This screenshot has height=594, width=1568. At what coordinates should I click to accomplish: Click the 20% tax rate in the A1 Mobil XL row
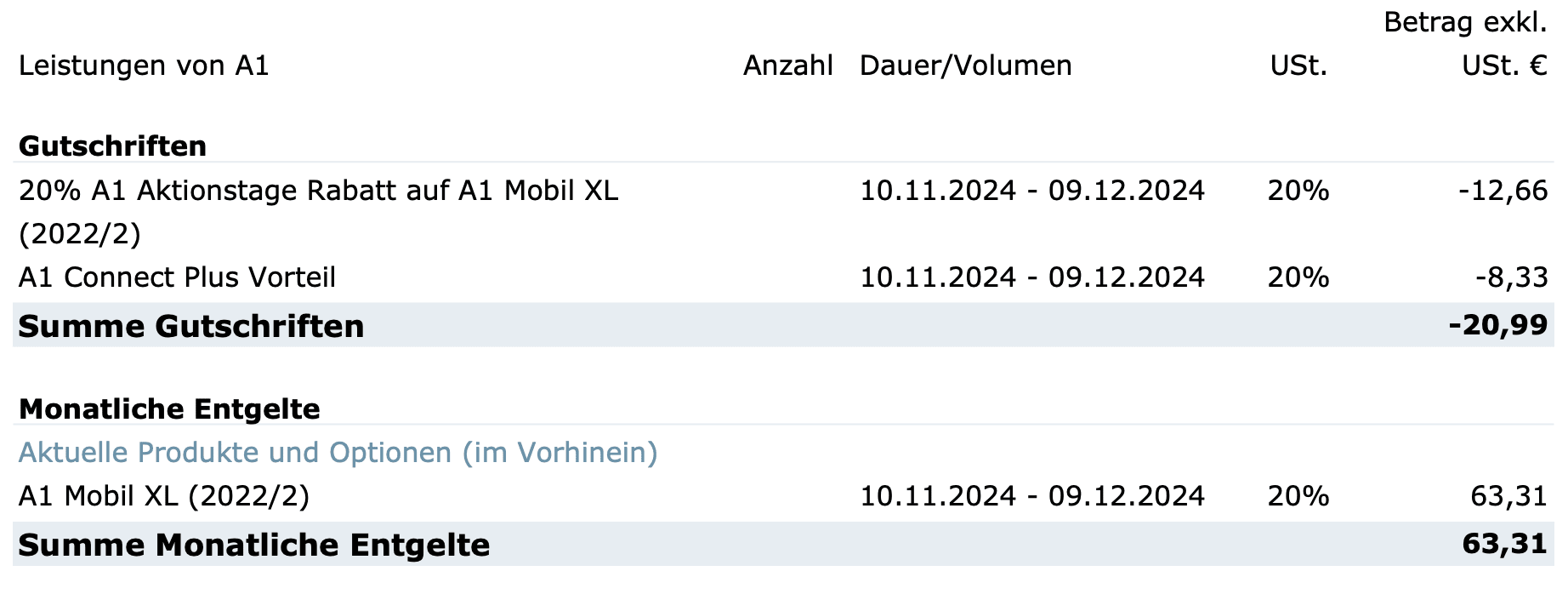pos(1298,496)
